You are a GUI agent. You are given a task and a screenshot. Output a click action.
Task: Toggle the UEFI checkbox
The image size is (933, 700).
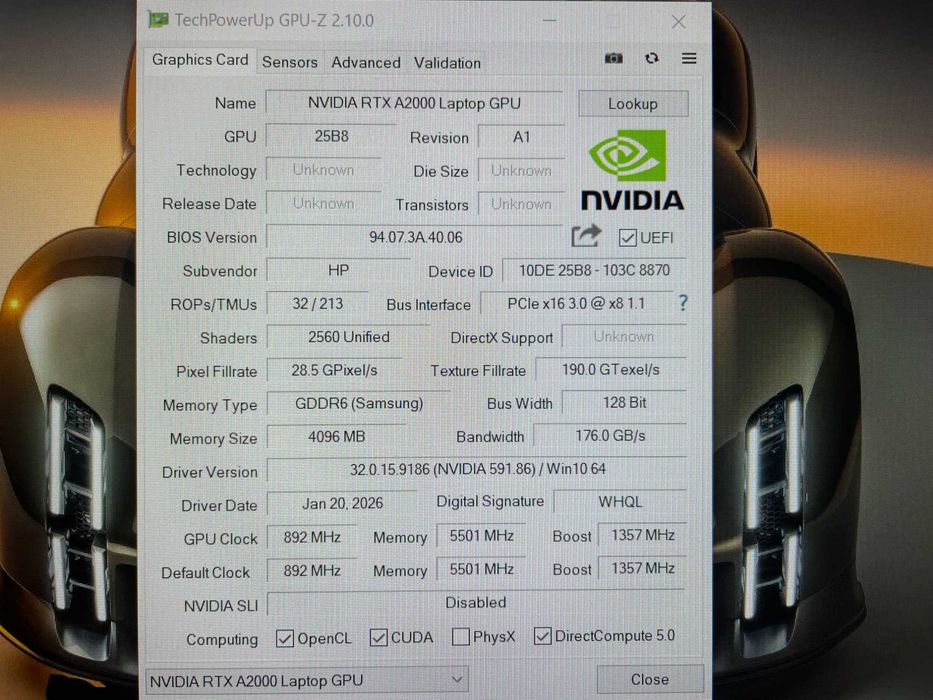[x=627, y=238]
